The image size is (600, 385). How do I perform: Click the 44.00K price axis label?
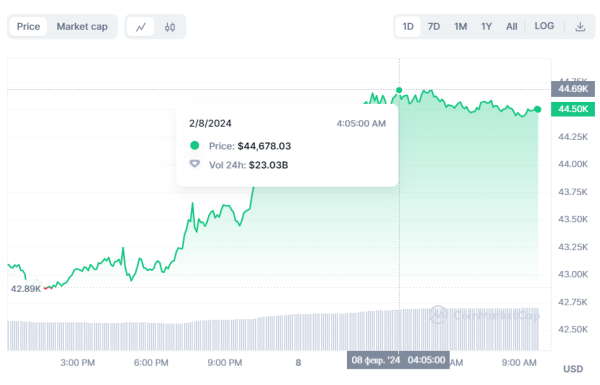573,164
